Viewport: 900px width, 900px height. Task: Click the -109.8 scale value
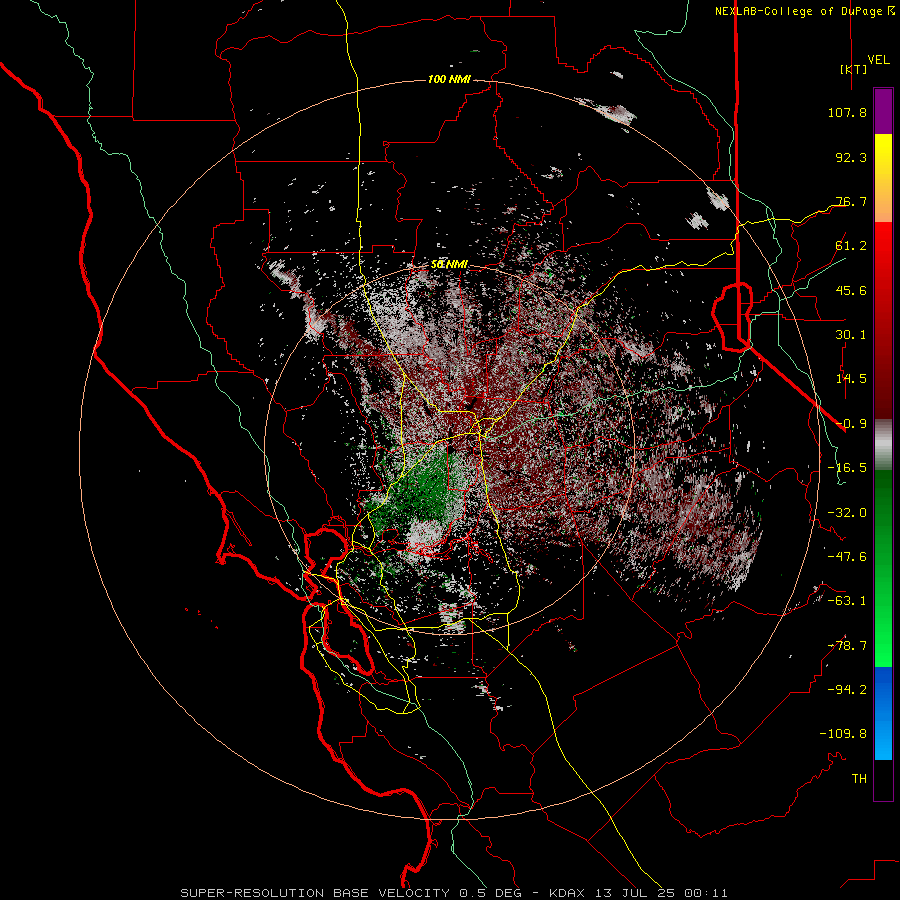pos(843,734)
